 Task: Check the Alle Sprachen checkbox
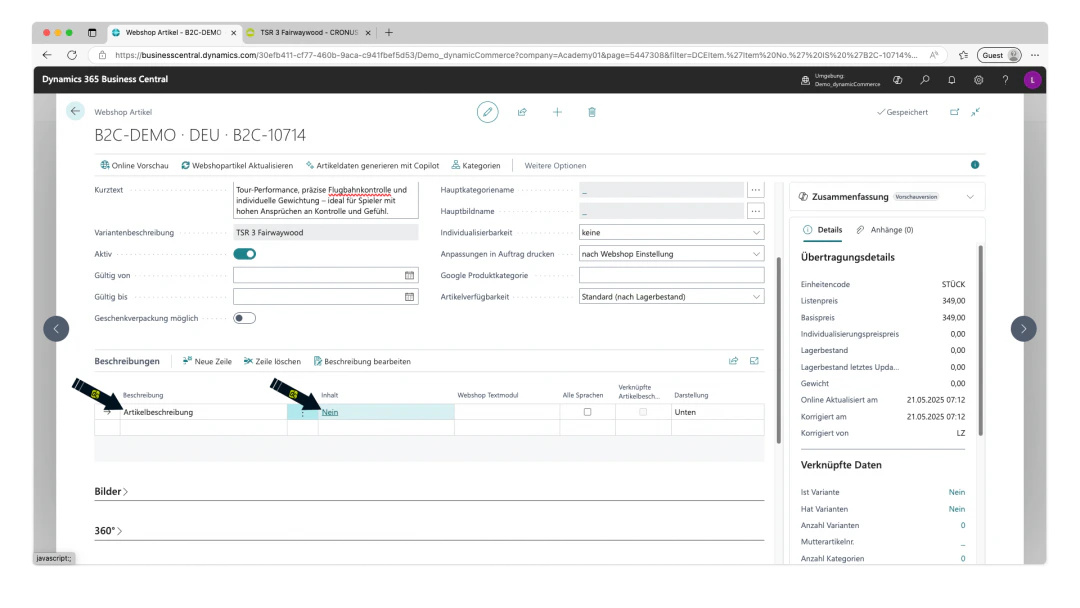[588, 412]
